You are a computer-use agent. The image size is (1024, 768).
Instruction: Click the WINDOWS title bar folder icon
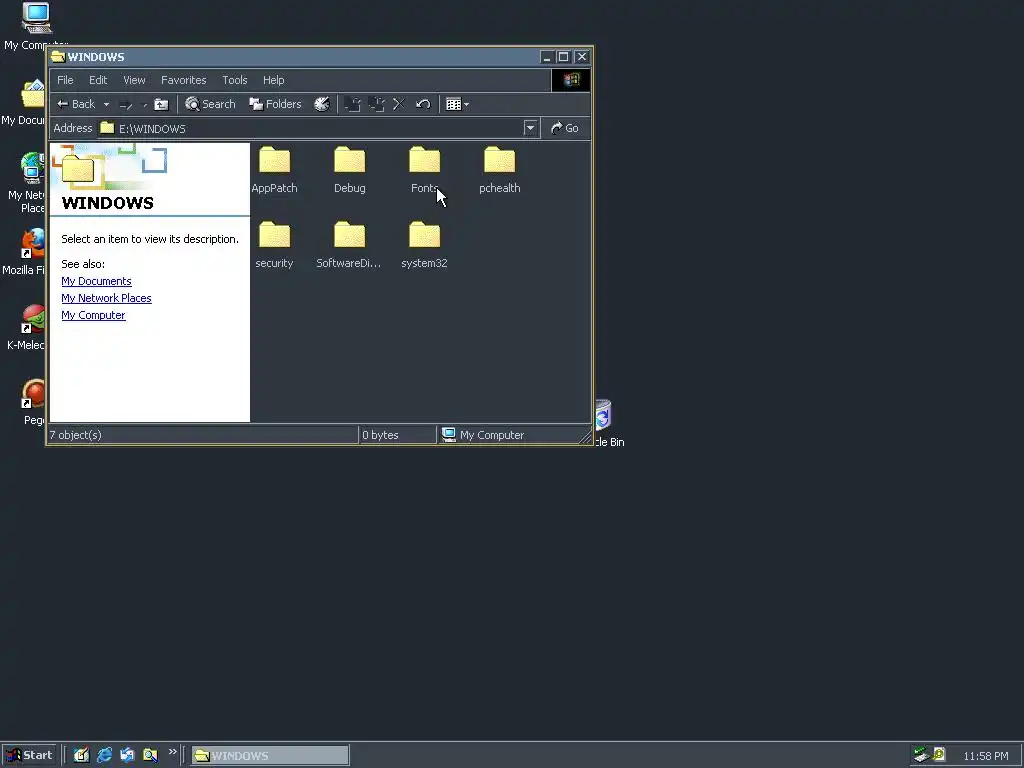[57, 57]
